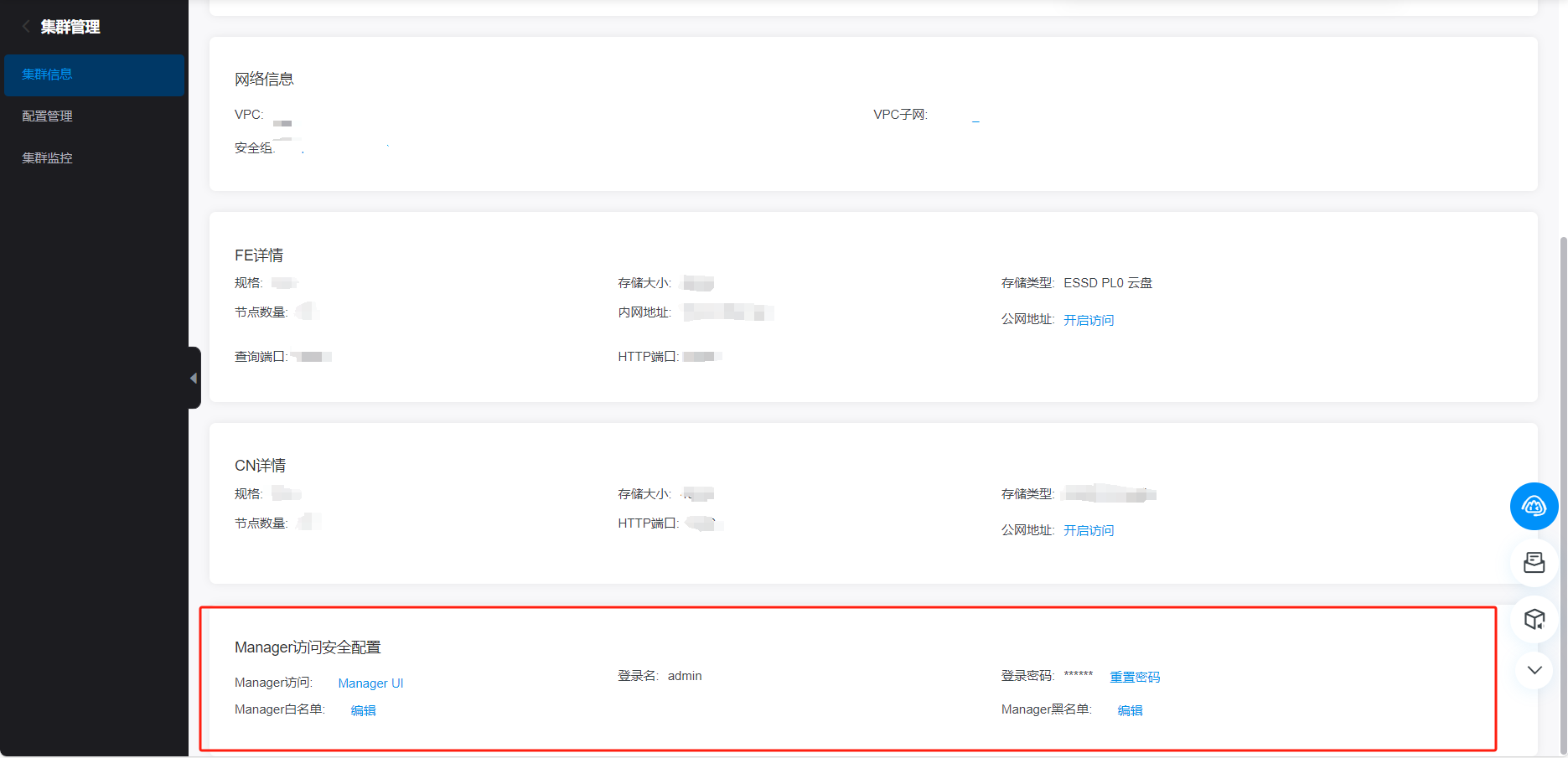Viewport: 1568px width, 758px height.
Task: Click the 节点数量 label in CN详情
Action: click(261, 523)
